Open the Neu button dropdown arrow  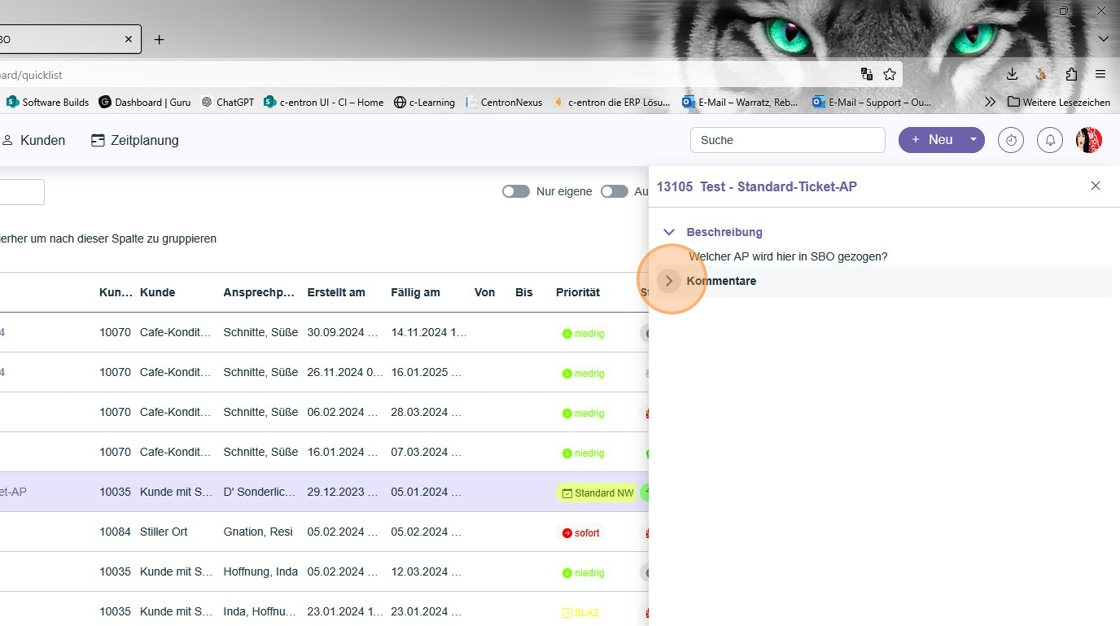point(972,140)
